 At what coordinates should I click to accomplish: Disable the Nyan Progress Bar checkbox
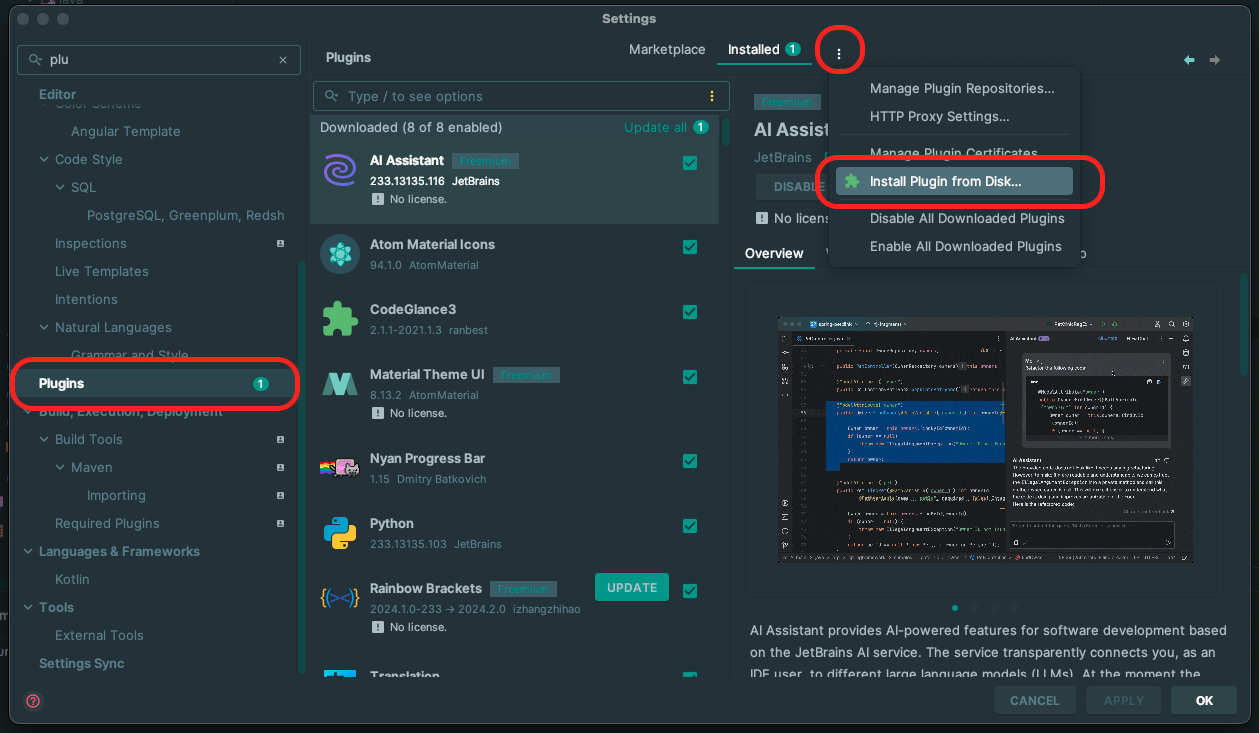690,461
